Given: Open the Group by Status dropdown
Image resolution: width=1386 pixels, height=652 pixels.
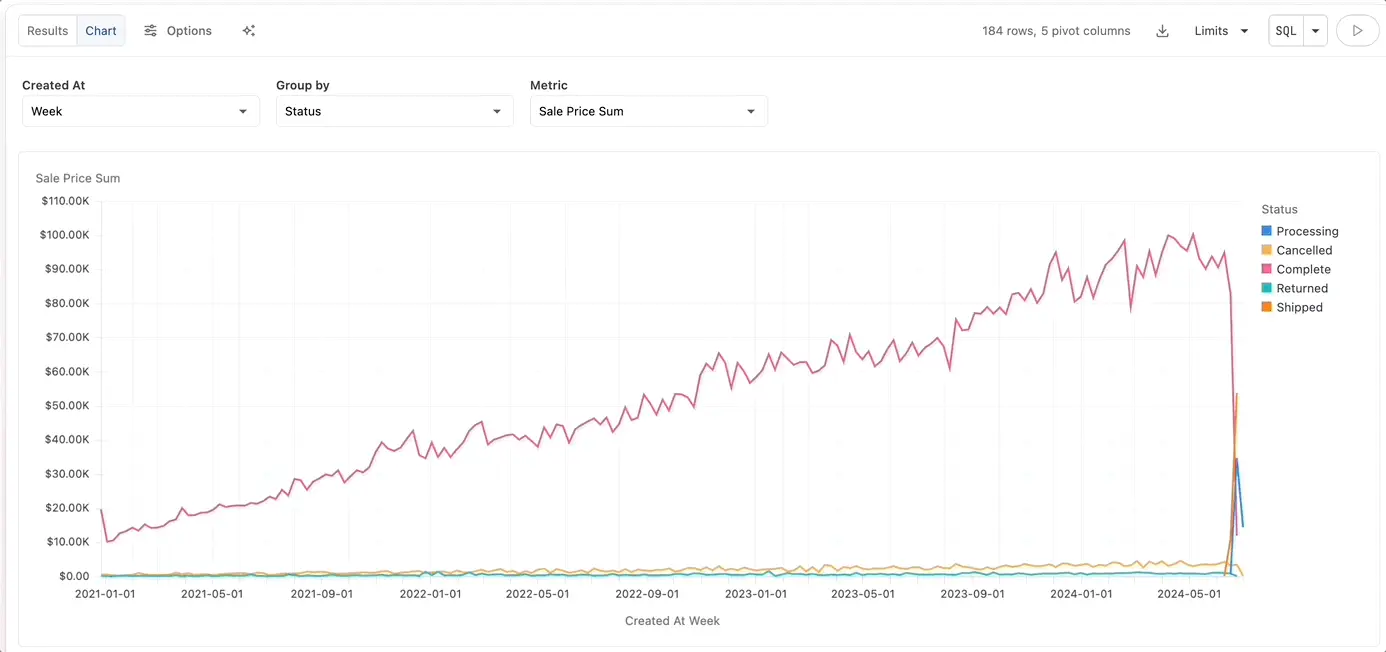Looking at the screenshot, I should click(x=395, y=111).
